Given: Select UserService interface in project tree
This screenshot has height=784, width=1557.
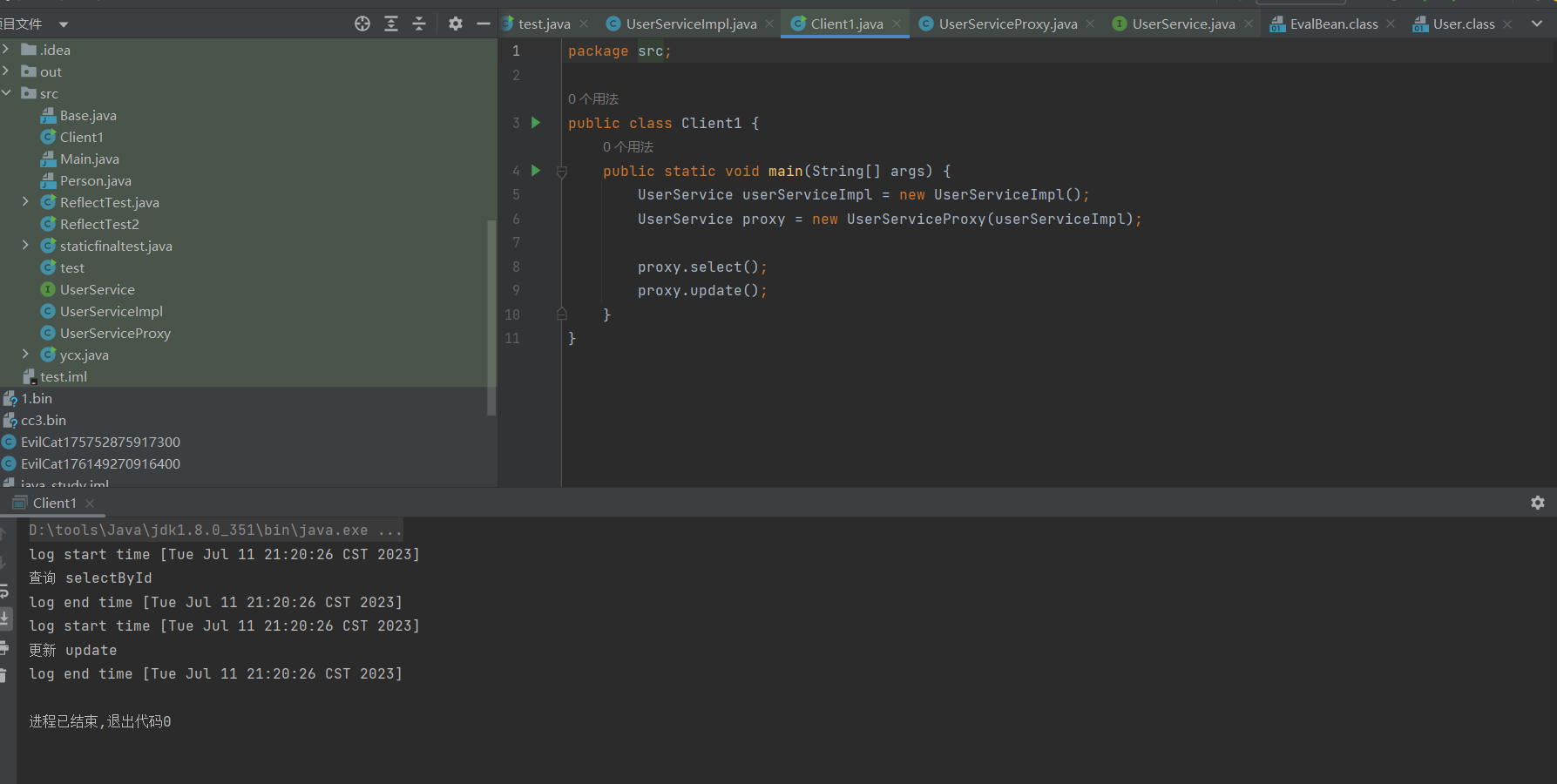Looking at the screenshot, I should pyautogui.click(x=97, y=289).
